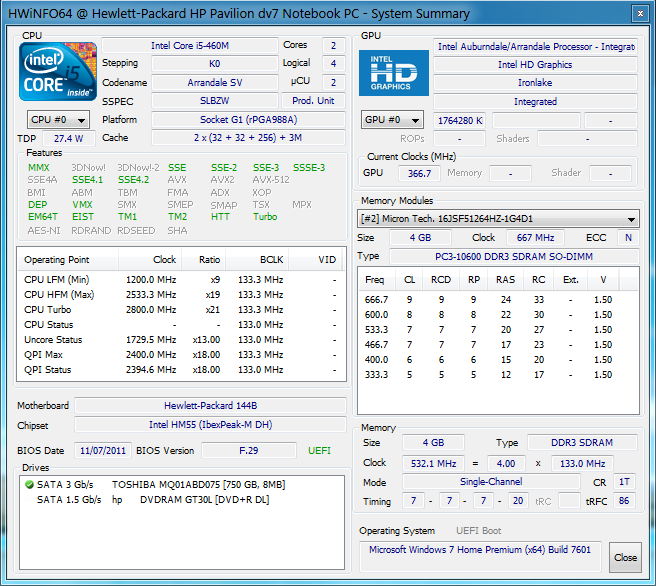Select the CPU LFM (Min) row
This screenshot has height=586, width=656.
[x=181, y=280]
